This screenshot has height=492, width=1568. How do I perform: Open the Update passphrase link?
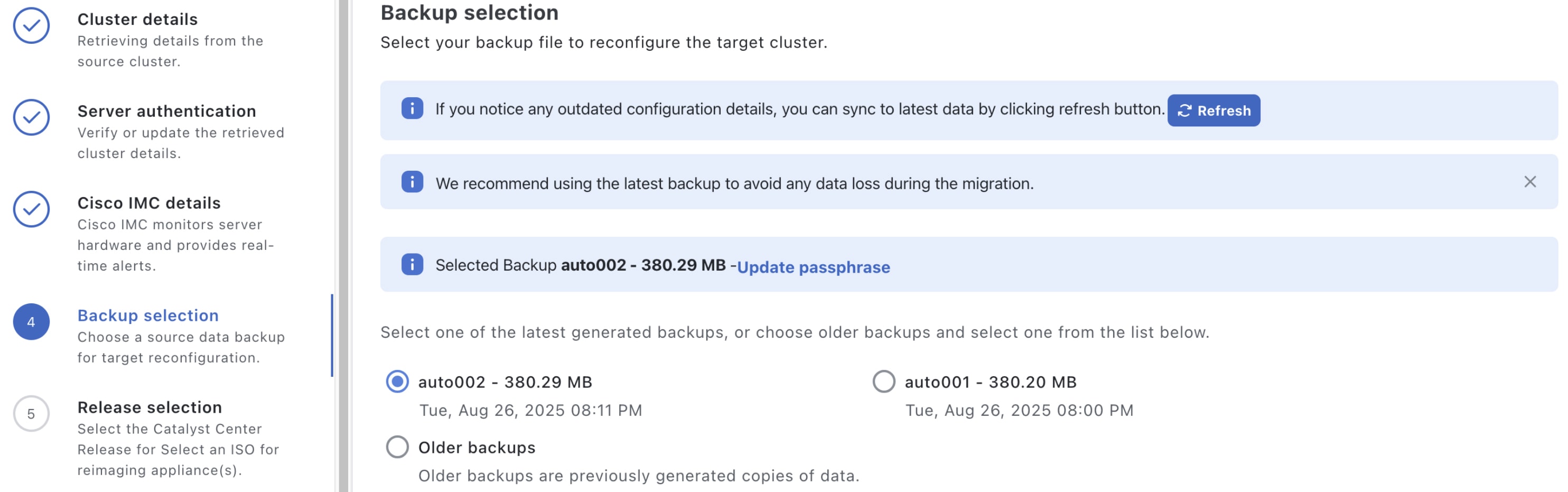coord(813,267)
